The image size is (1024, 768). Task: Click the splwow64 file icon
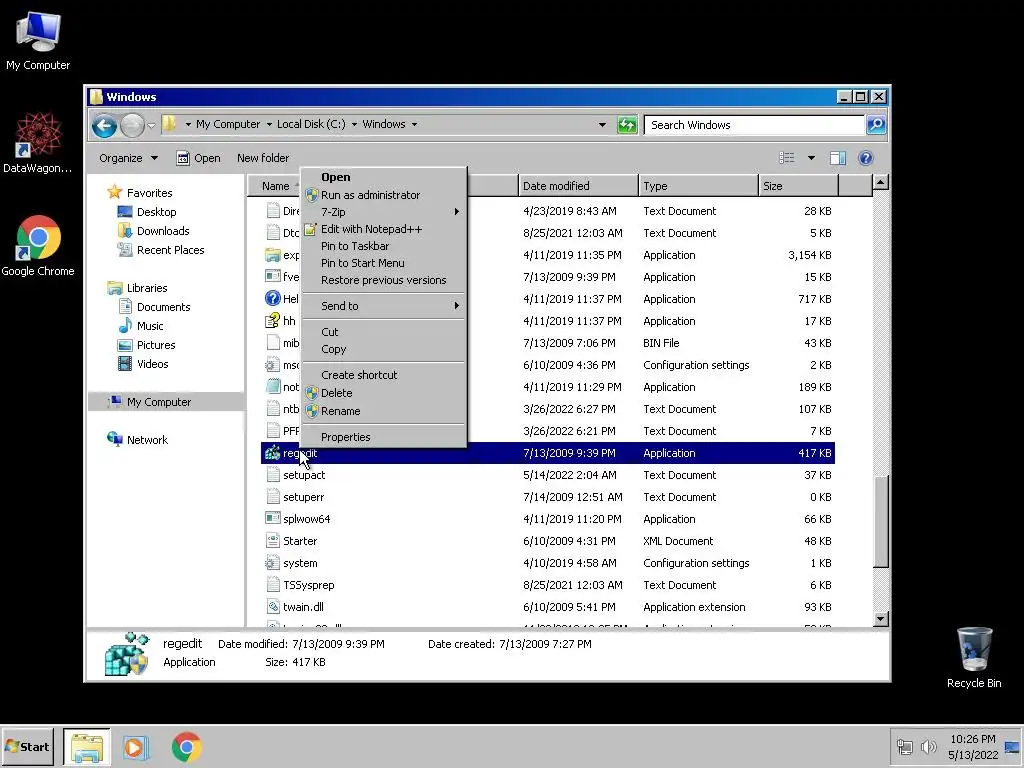pyautogui.click(x=272, y=519)
